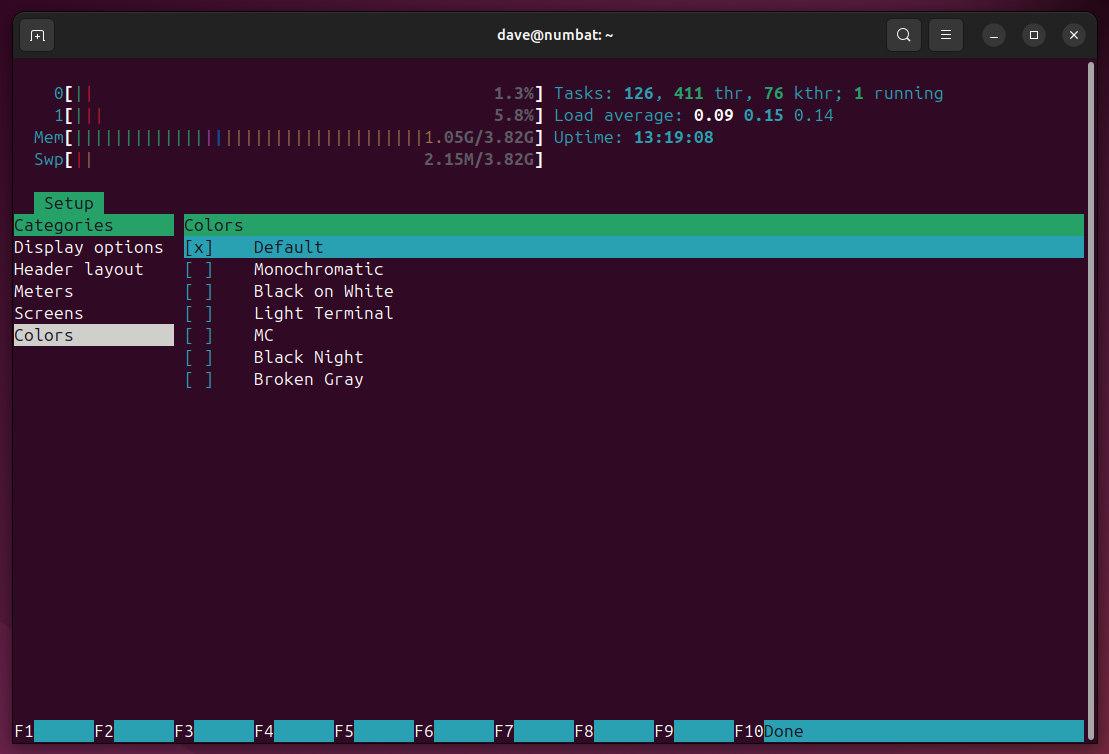Enable the Black Night color scheme
This screenshot has width=1109, height=754.
click(199, 357)
